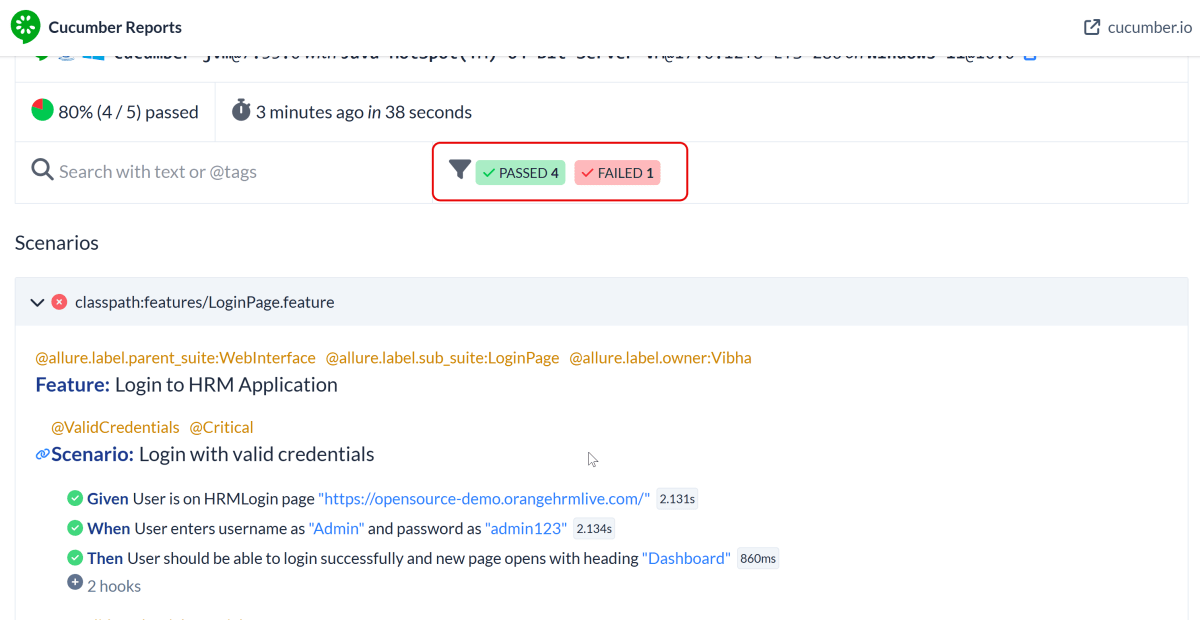Click the 2.131s duration badge
Screen dimensions: 1200x620
tap(677, 499)
